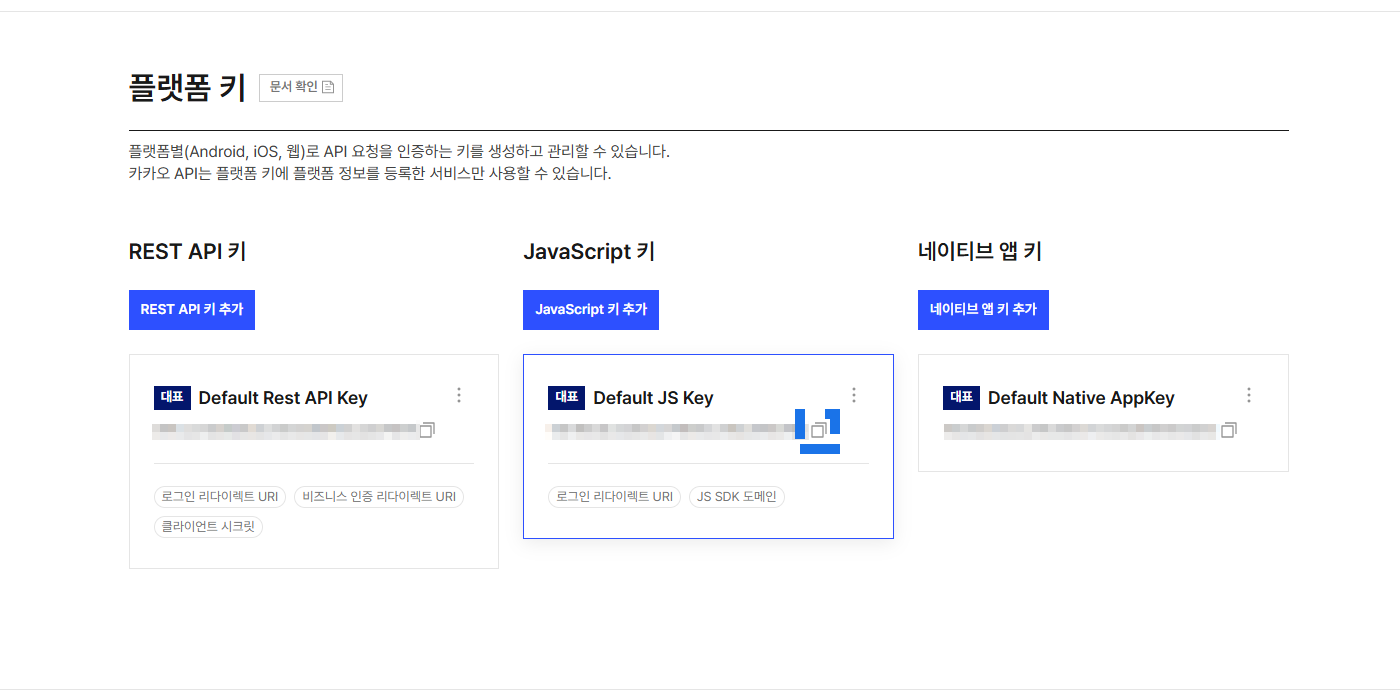
Task: Select 로그인 리다이렉트 URI tag in REST API card
Action: tap(220, 497)
